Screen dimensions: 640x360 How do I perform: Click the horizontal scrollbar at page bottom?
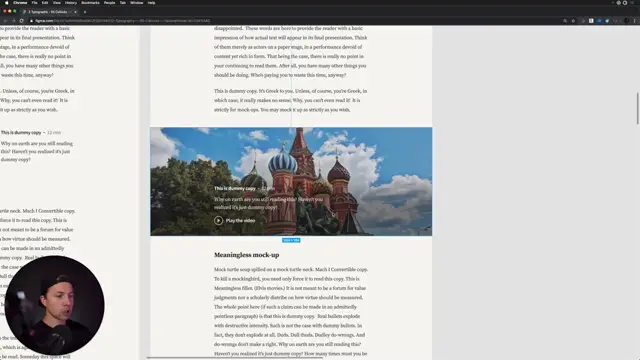click(235, 358)
